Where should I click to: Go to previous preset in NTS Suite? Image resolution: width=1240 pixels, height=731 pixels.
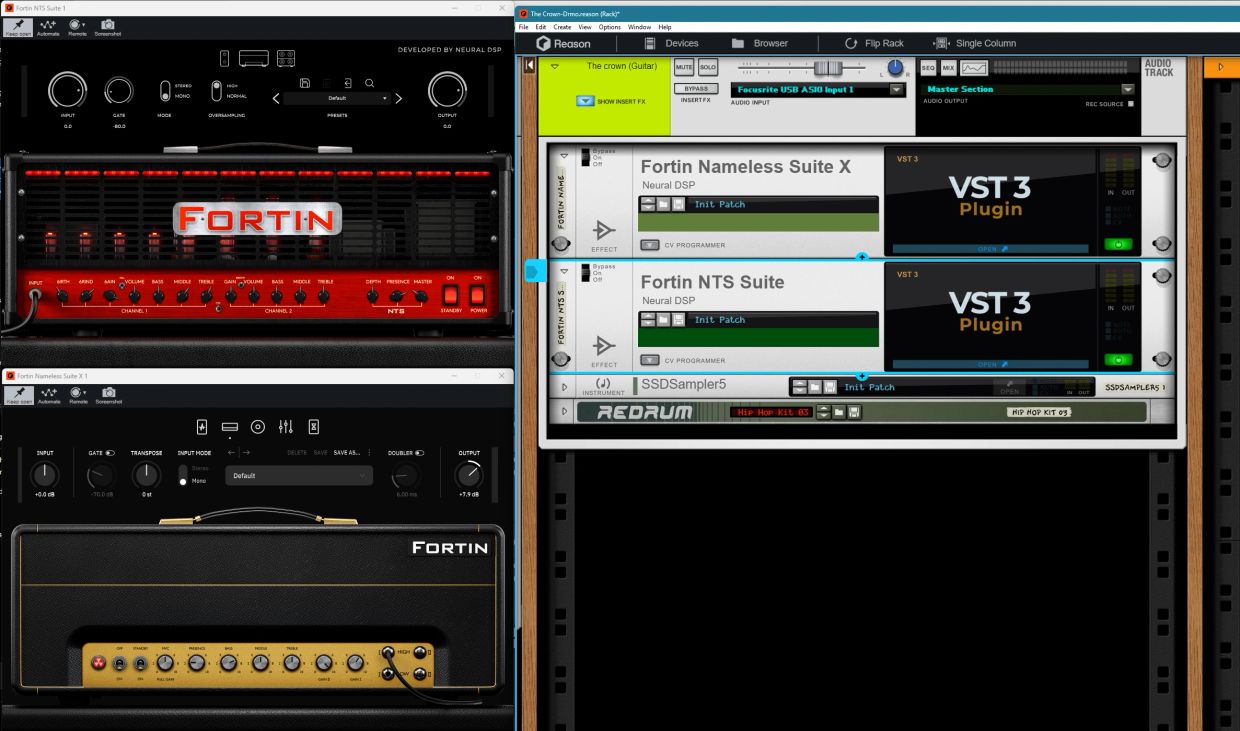(x=277, y=98)
